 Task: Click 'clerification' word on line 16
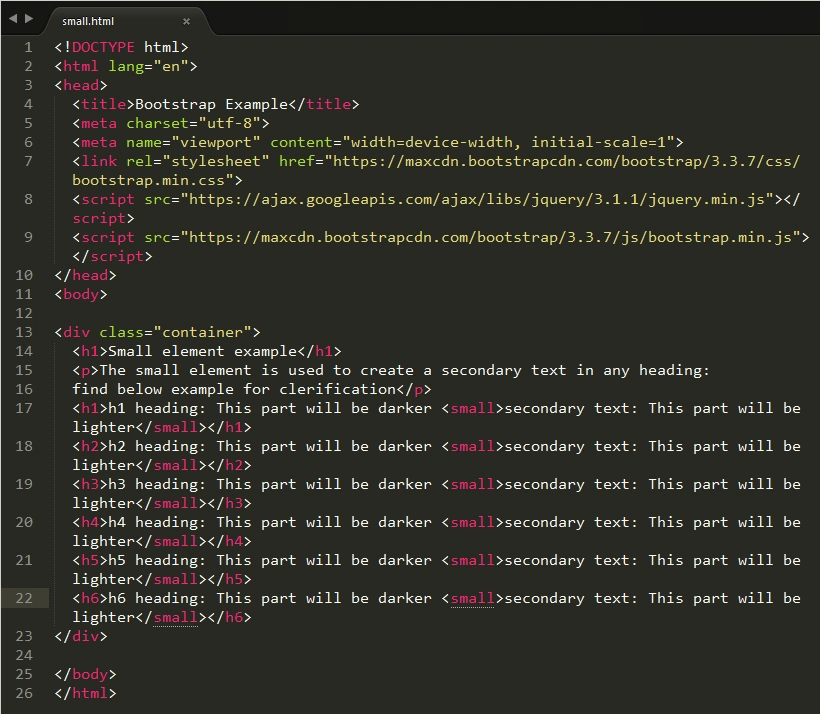[337, 390]
